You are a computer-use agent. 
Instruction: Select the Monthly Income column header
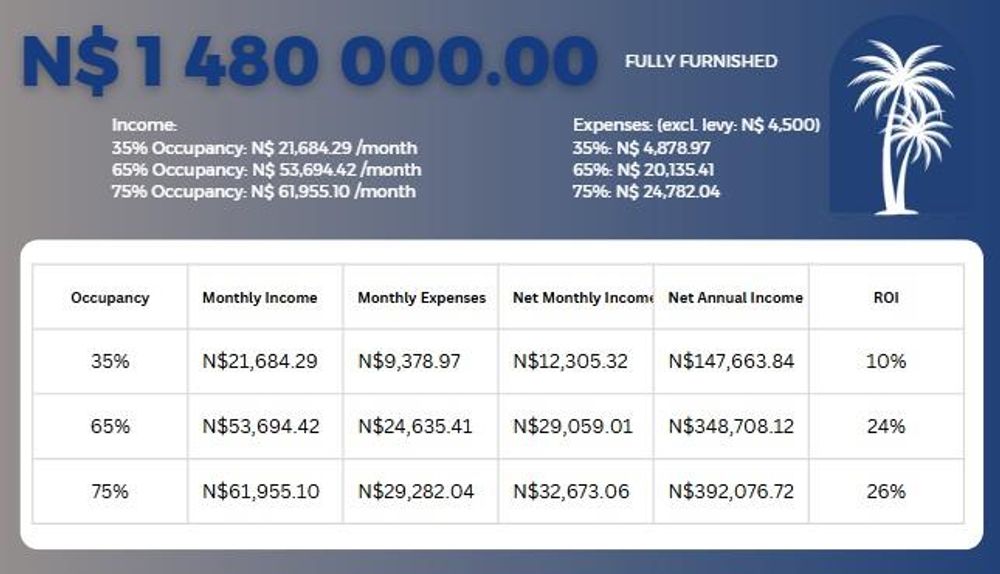click(x=260, y=298)
